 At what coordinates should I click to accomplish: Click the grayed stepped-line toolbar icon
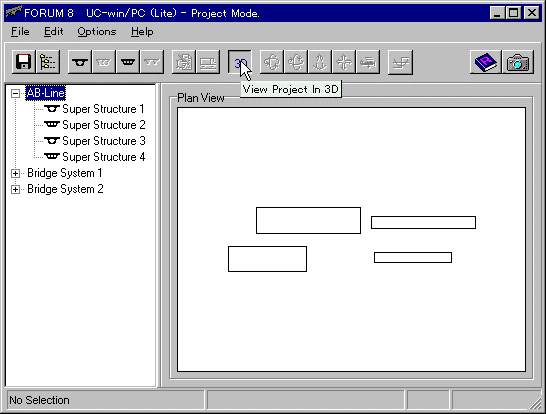pyautogui.click(x=400, y=62)
